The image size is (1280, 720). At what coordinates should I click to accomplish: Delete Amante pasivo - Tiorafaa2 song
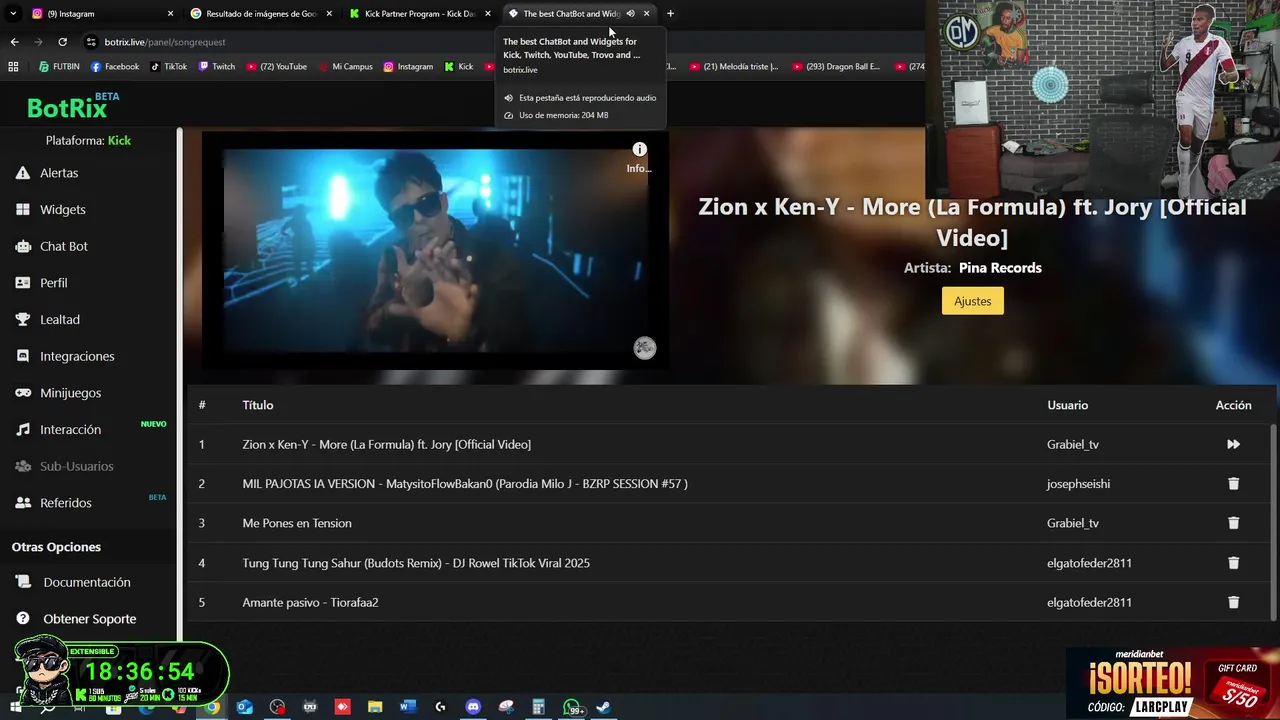(x=1233, y=602)
